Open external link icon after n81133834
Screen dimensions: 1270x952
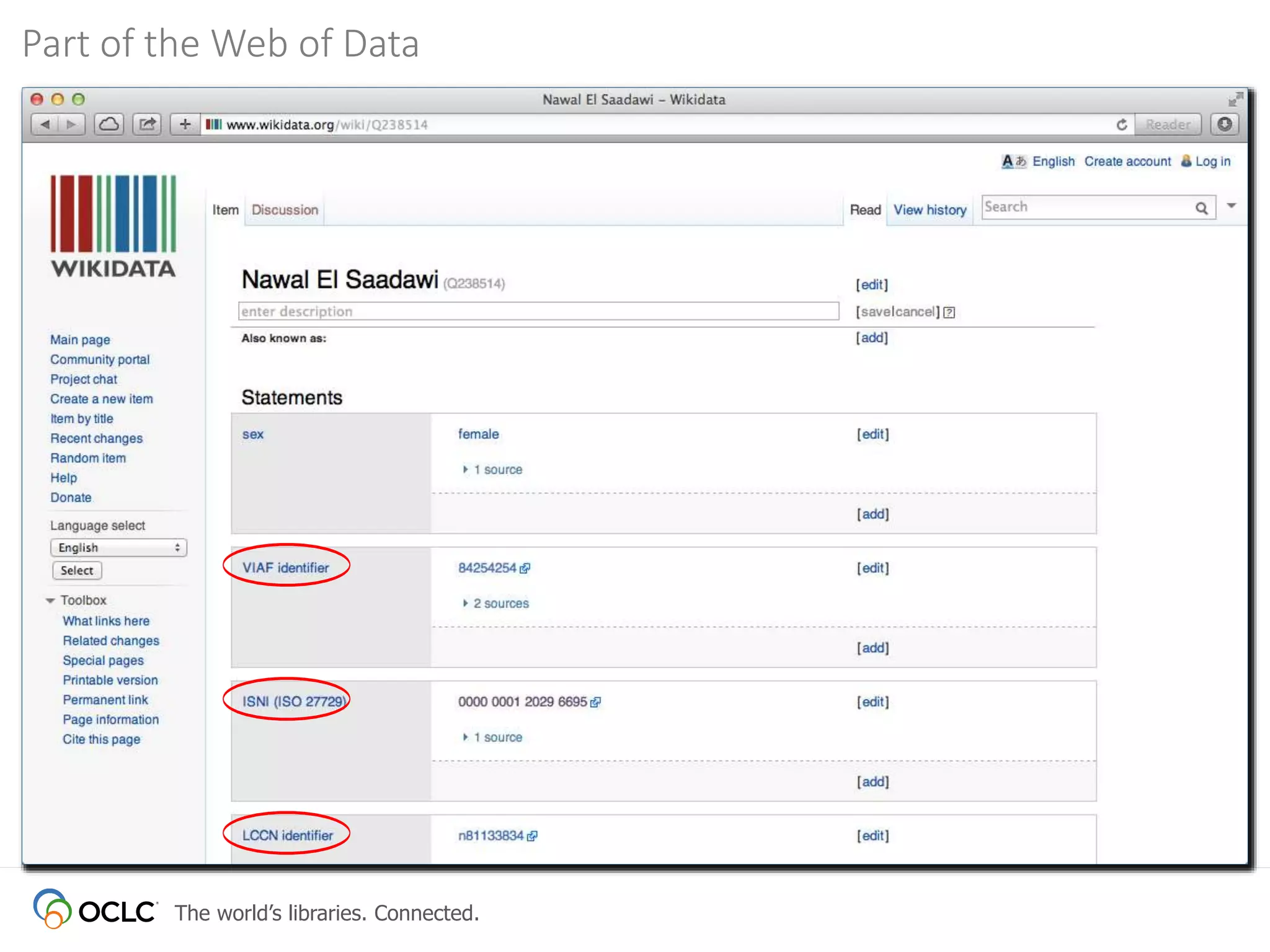tap(532, 836)
